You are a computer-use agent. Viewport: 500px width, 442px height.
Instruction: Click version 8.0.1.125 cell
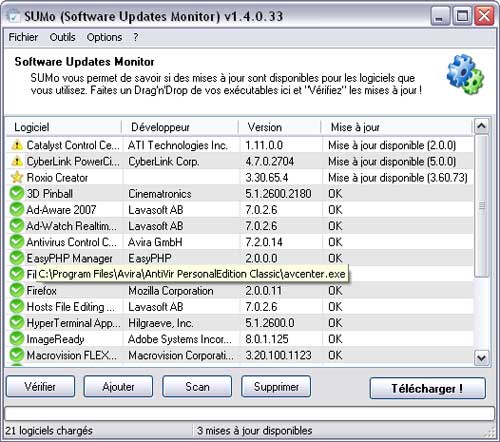point(267,339)
